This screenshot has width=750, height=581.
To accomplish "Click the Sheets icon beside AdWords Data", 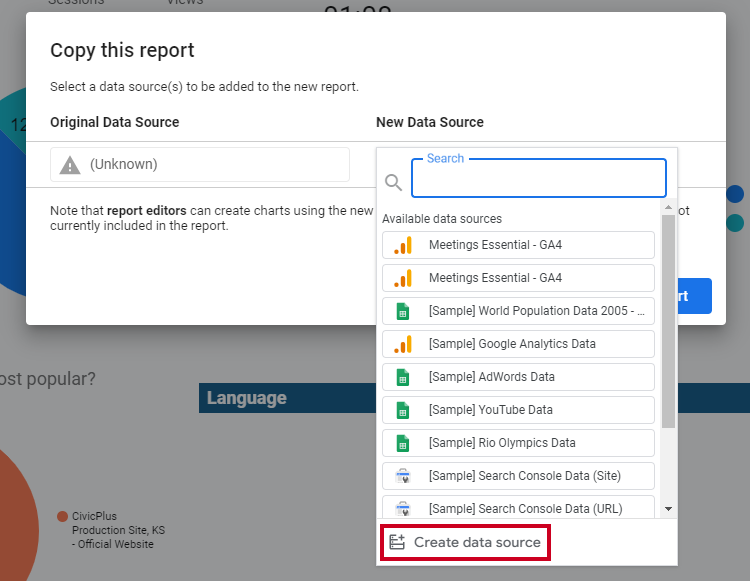I will point(403,377).
